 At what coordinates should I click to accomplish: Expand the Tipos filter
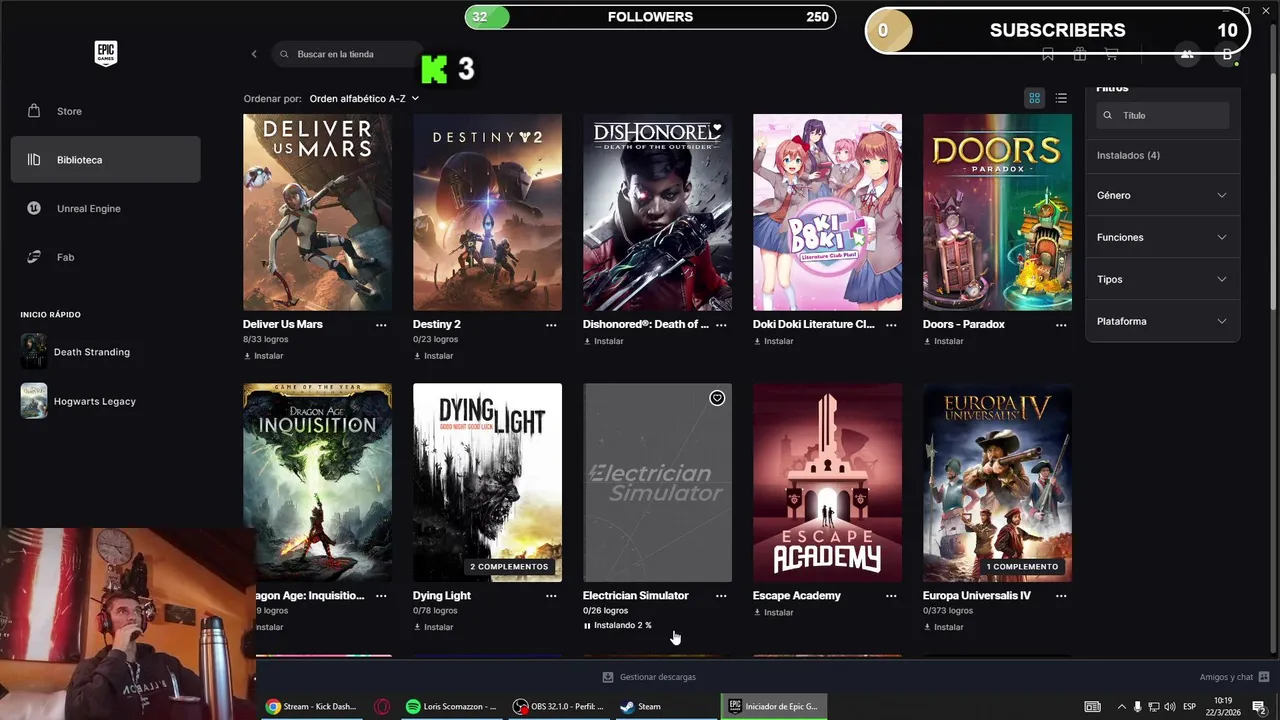point(1162,279)
